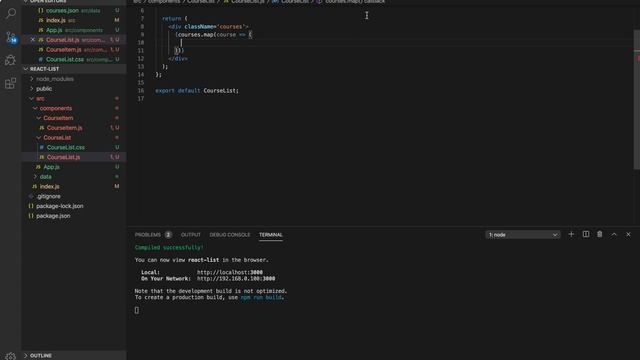Viewport: 640px width, 360px height.
Task: Open index.js in open editors list
Action: pos(73,20)
